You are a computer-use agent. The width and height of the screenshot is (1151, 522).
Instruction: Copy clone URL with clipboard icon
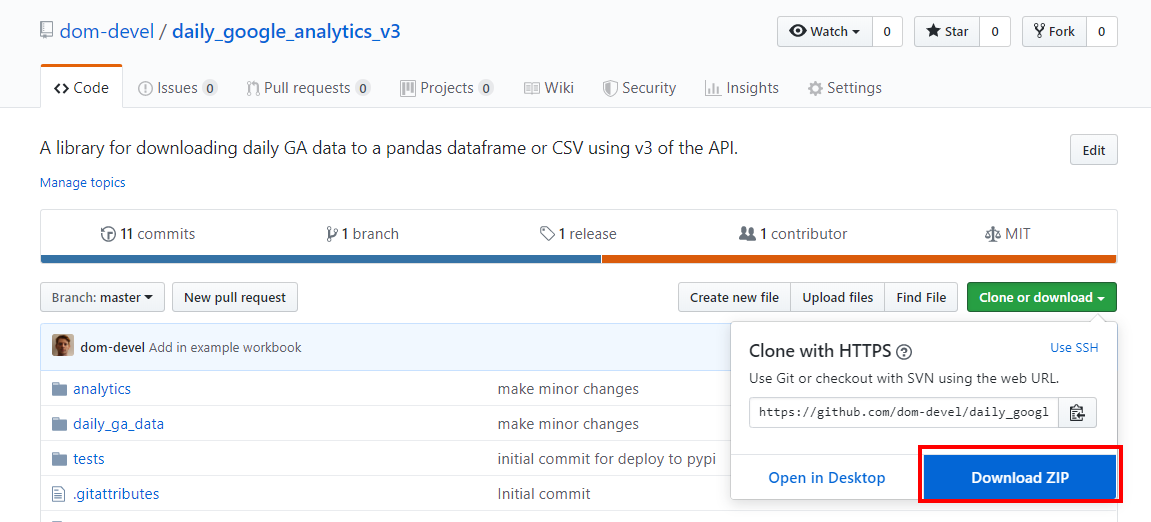(1077, 413)
